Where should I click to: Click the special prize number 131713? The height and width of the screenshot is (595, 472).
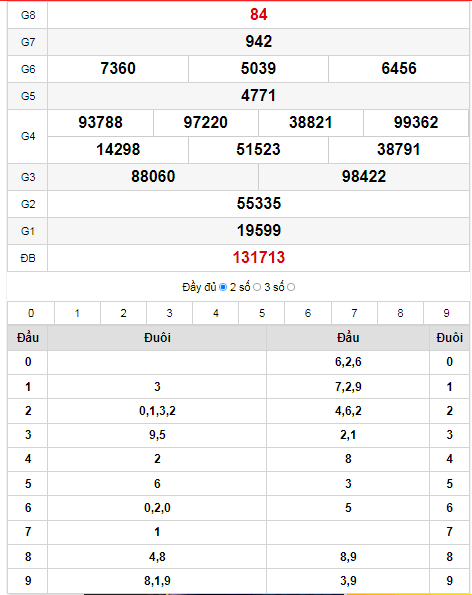[259, 258]
